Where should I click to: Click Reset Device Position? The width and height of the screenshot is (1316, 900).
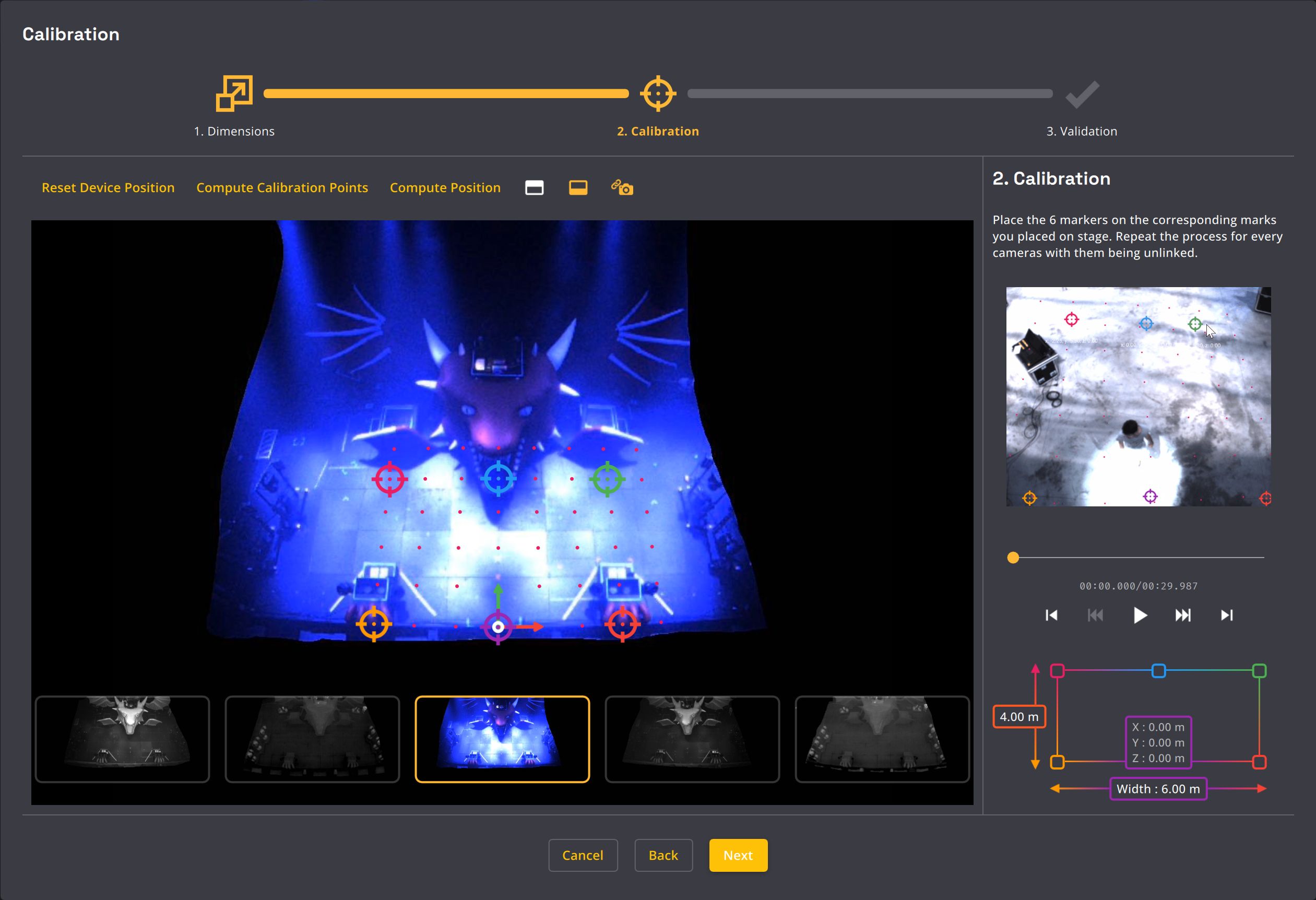pyautogui.click(x=108, y=187)
